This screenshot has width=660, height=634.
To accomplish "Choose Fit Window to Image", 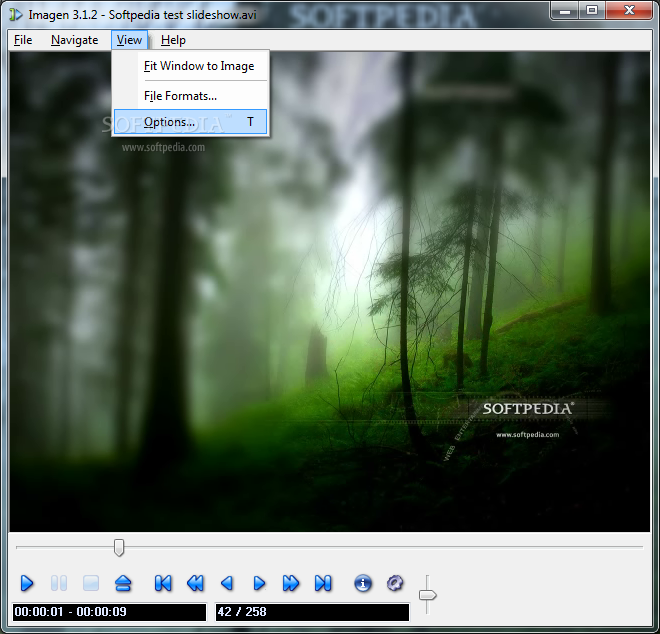I will click(191, 66).
